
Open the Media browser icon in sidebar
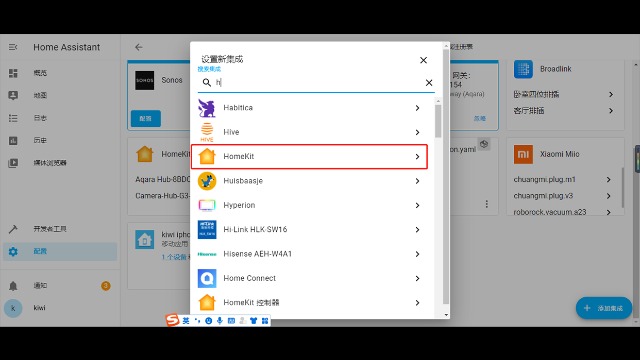click(13, 163)
